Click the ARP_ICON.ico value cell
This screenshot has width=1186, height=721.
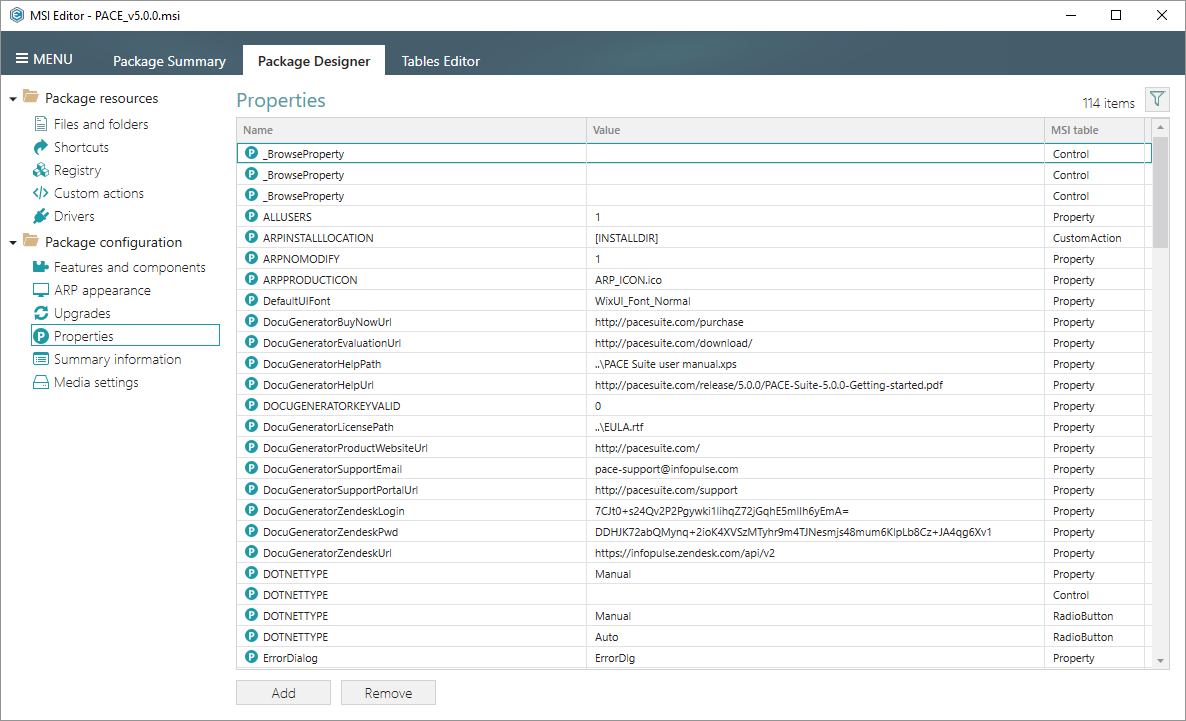click(815, 280)
